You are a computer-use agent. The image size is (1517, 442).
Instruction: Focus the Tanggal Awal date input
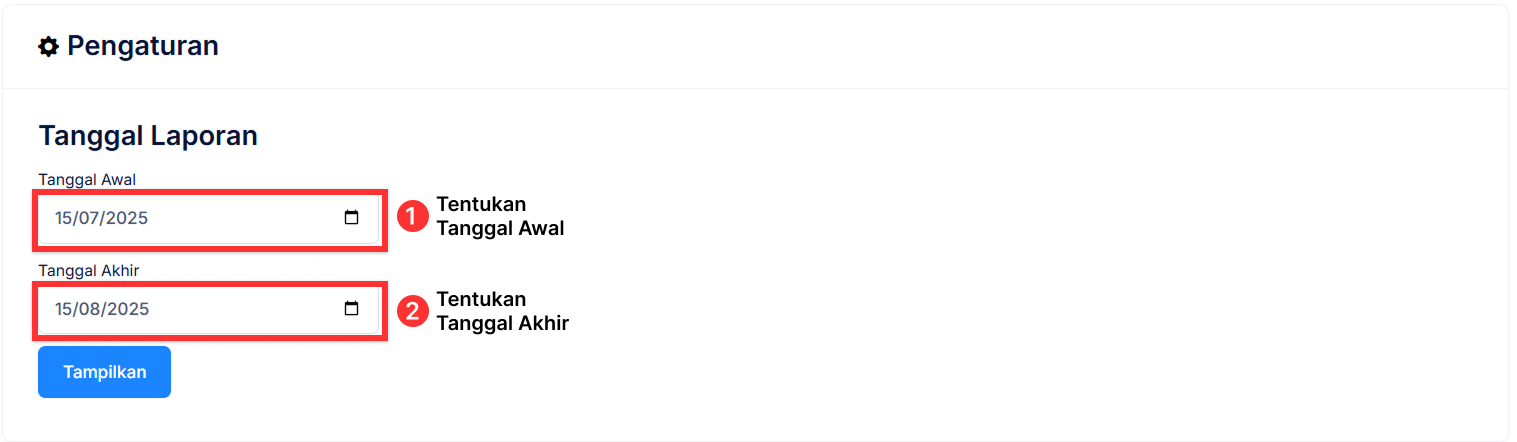click(200, 218)
